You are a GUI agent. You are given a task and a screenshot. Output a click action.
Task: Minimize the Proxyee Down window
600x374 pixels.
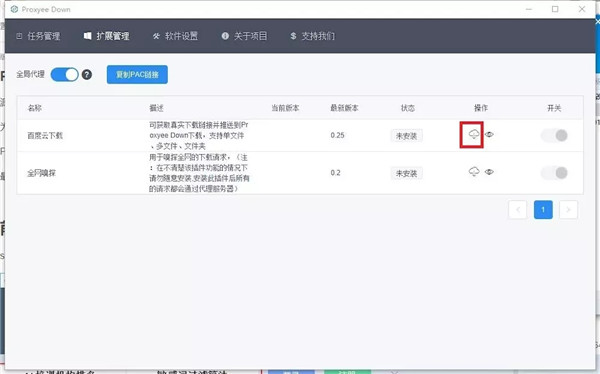point(529,9)
